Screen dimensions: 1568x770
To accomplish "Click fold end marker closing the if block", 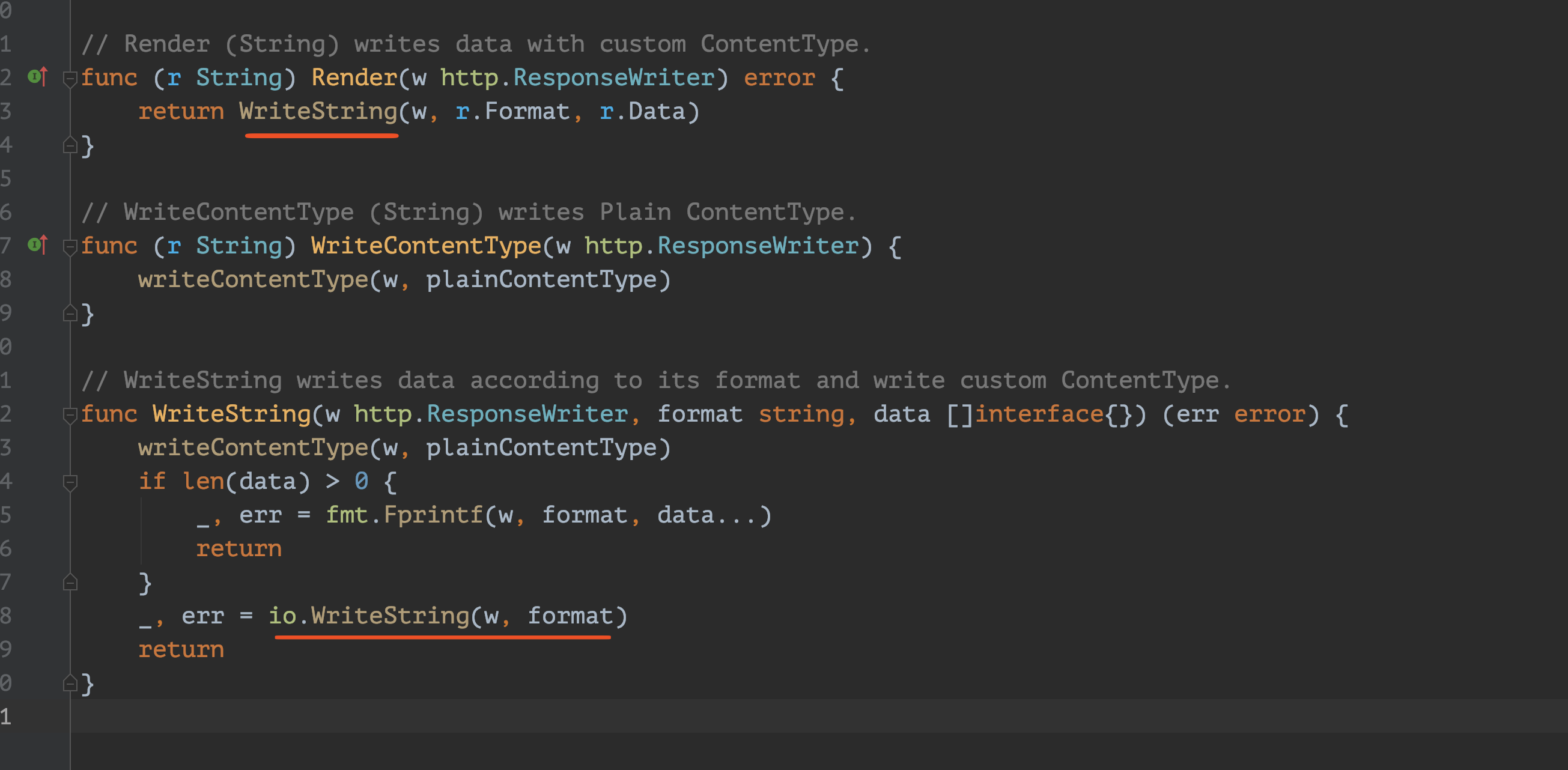I will (70, 583).
